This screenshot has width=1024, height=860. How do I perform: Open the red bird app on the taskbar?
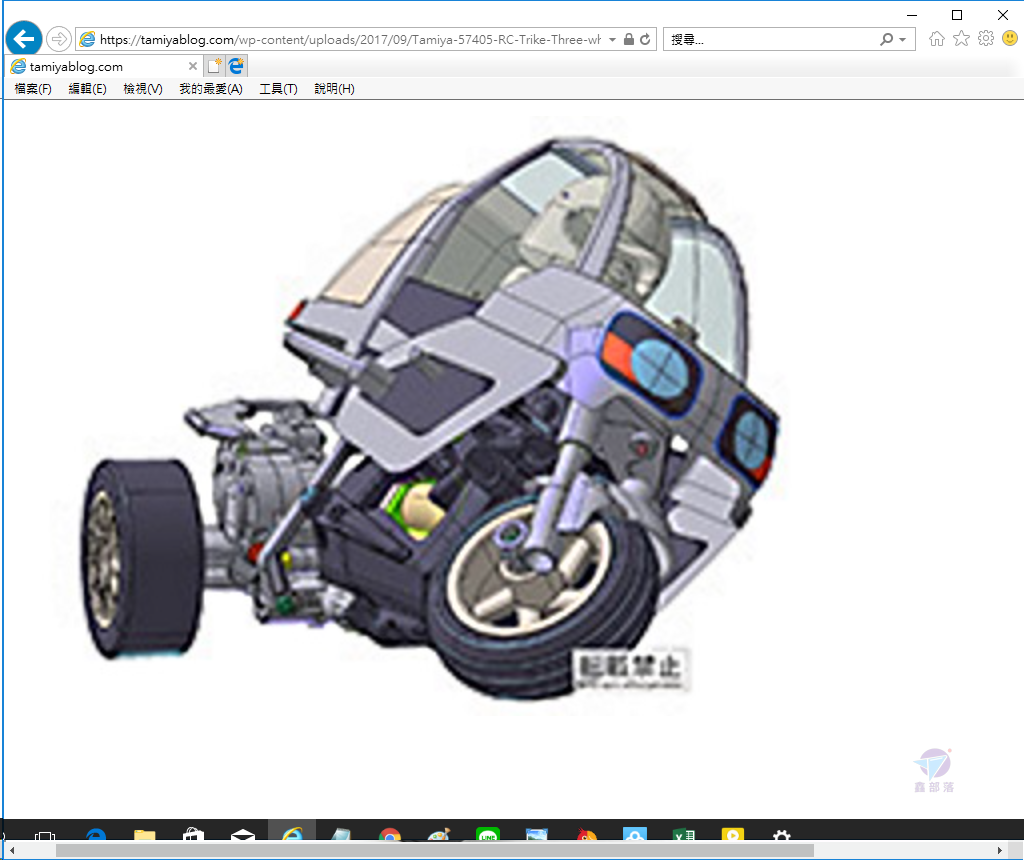click(586, 835)
